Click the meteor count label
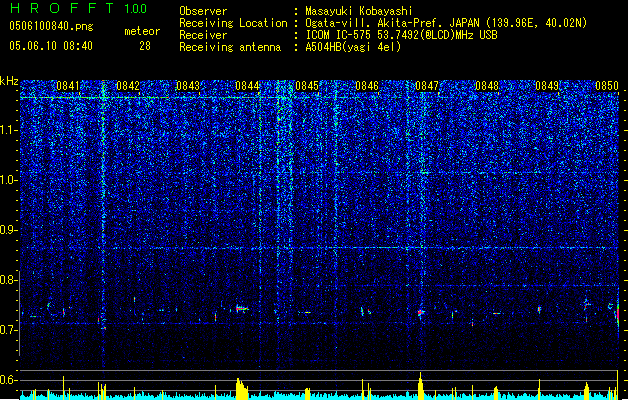This screenshot has width=629, height=400. pyautogui.click(x=142, y=31)
